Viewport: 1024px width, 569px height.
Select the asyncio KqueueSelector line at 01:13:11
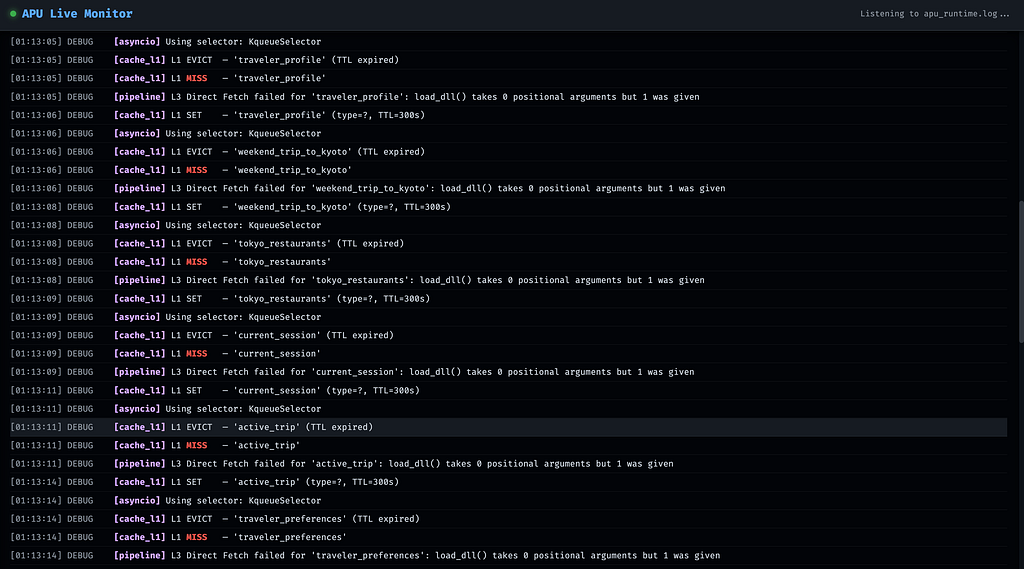pyautogui.click(x=508, y=409)
